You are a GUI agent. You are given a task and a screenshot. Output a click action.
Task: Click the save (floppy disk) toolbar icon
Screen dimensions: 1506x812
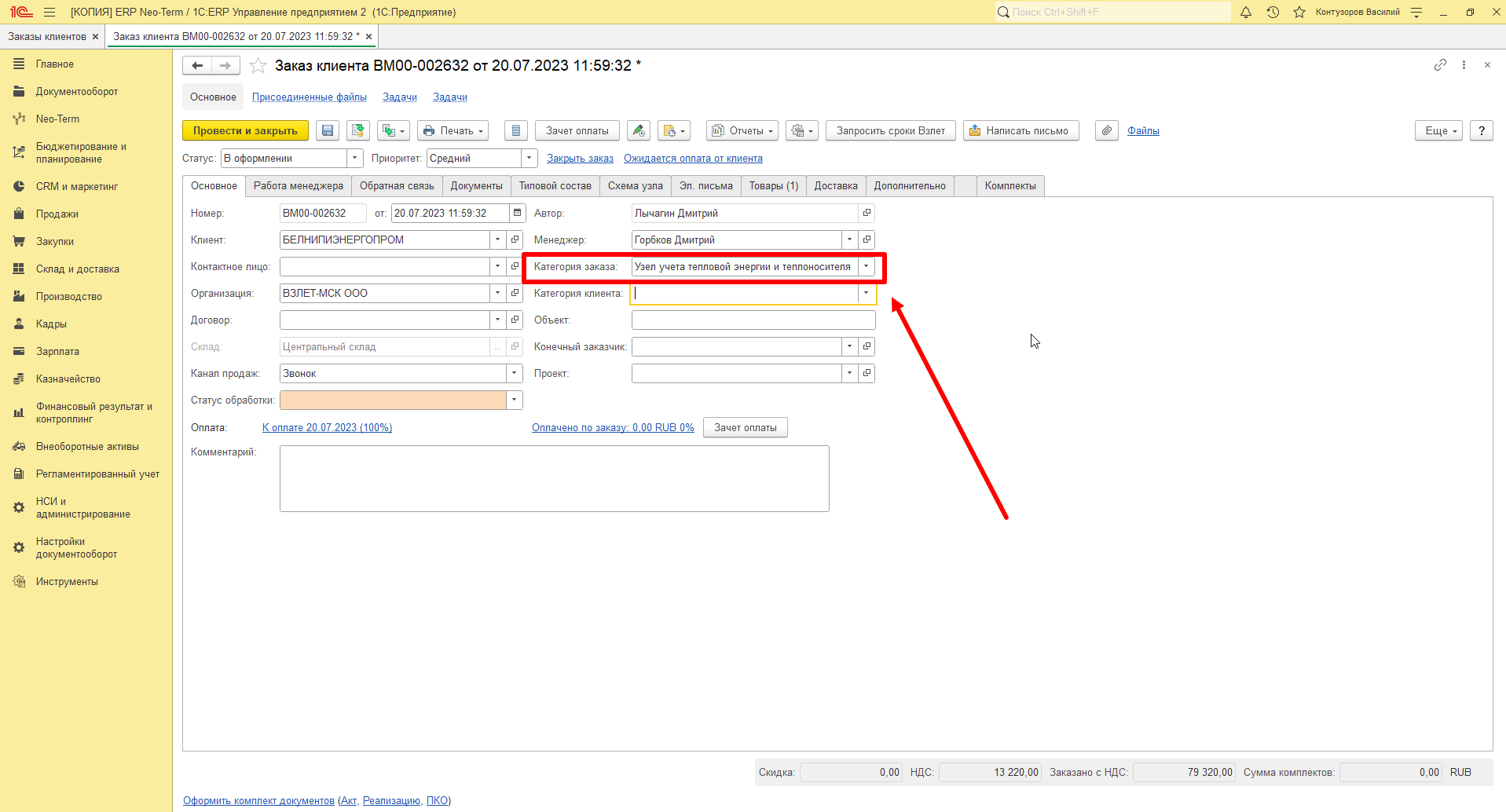pos(328,131)
